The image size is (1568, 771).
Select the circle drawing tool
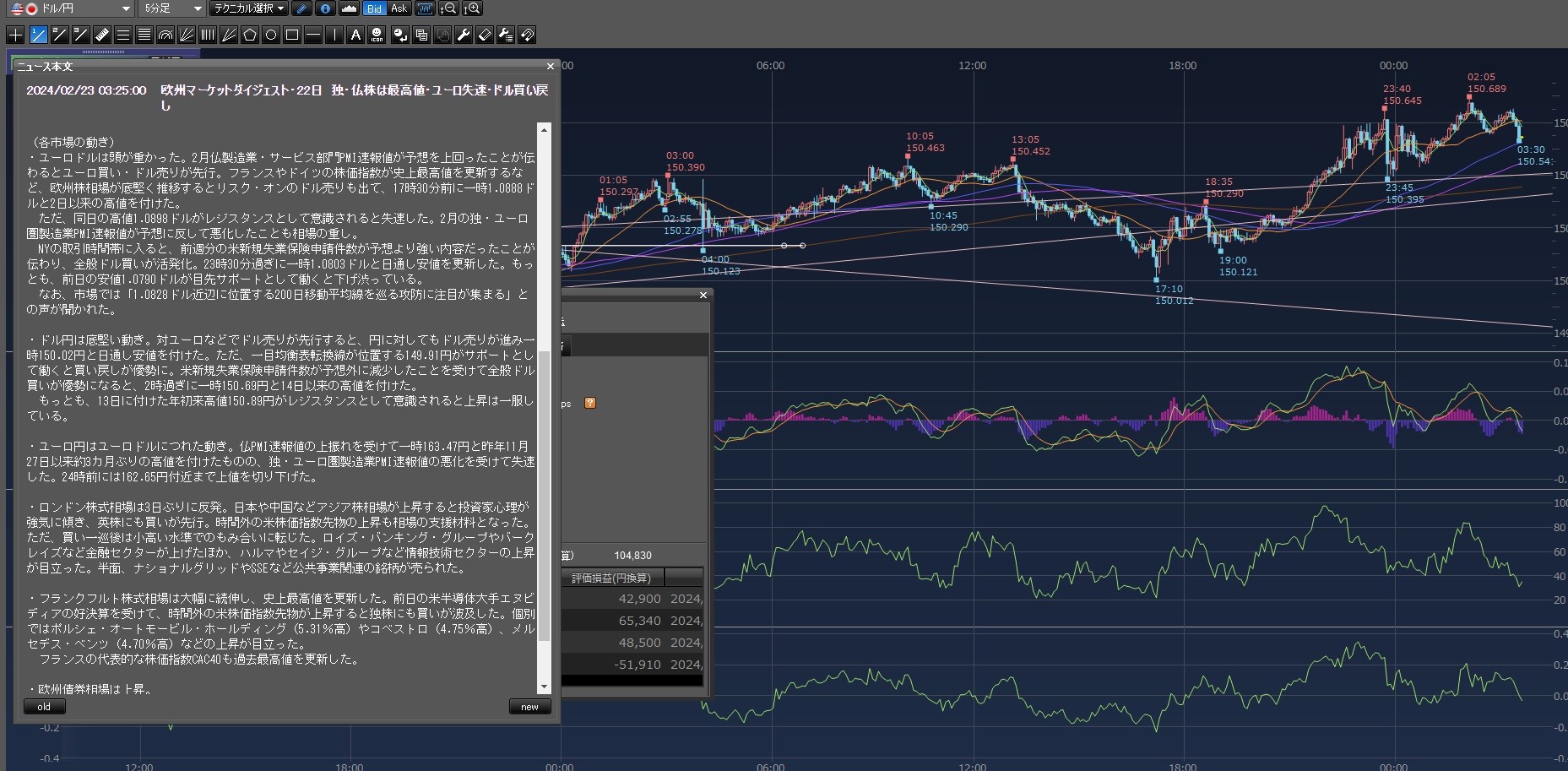tap(271, 35)
